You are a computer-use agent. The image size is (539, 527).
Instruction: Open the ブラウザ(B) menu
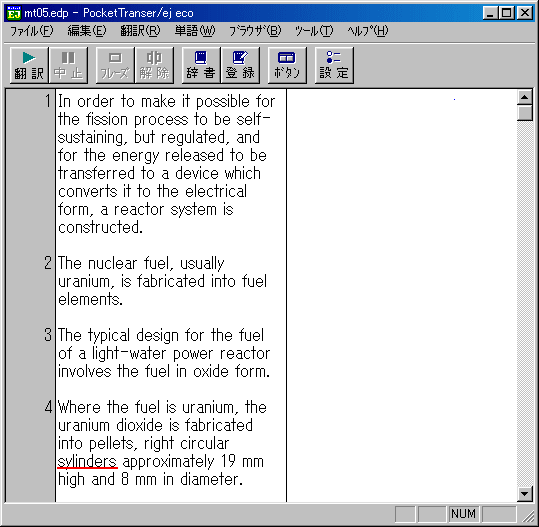click(x=255, y=31)
